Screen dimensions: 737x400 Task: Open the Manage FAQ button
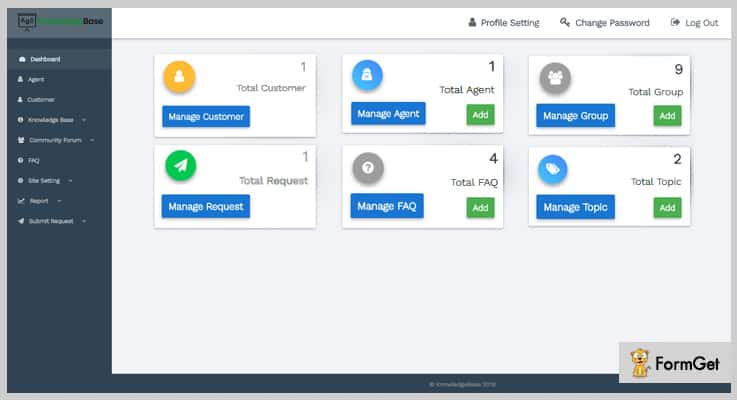coord(387,206)
